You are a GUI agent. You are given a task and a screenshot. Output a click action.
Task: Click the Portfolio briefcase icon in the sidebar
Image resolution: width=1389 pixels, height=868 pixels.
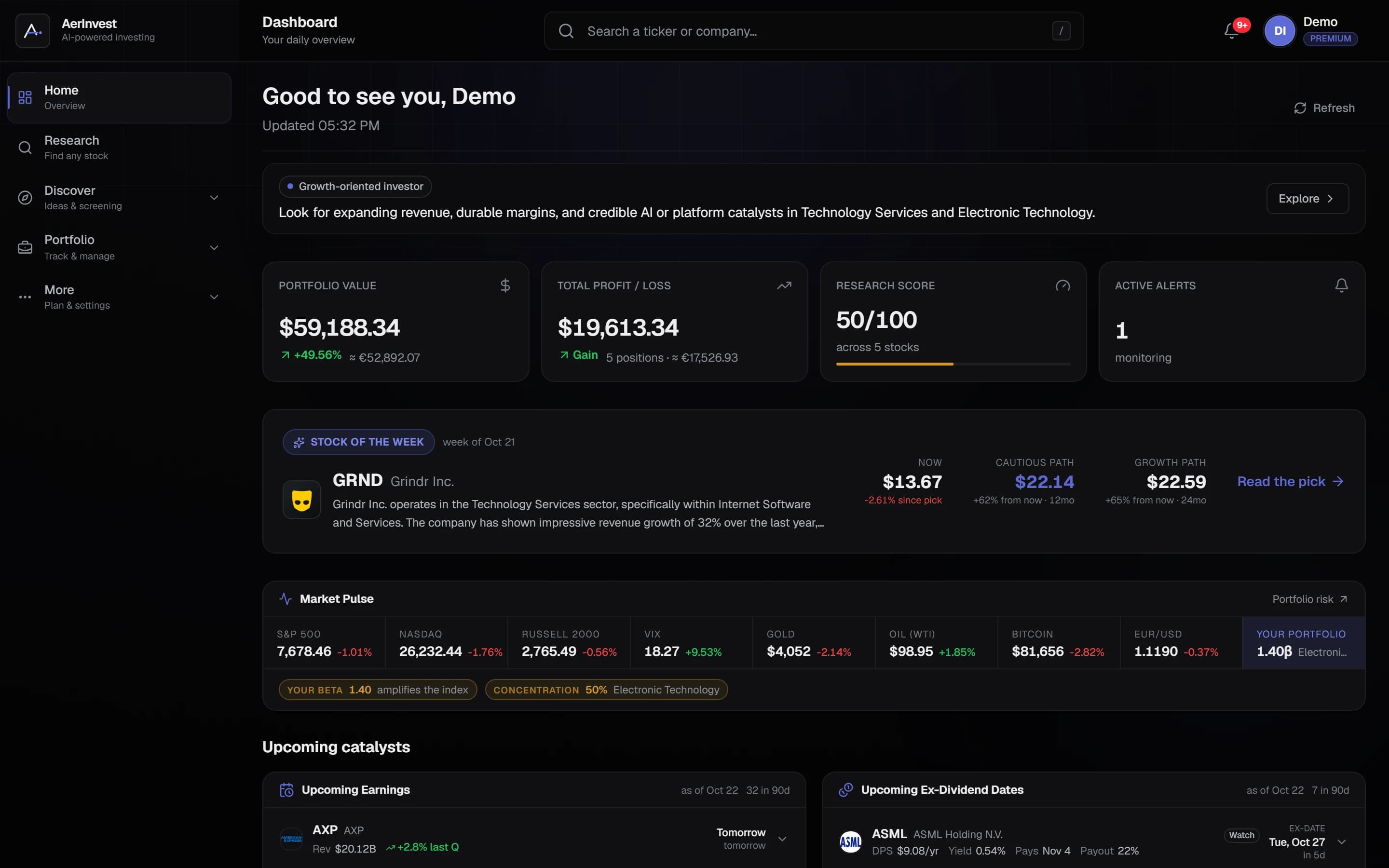[x=25, y=247]
